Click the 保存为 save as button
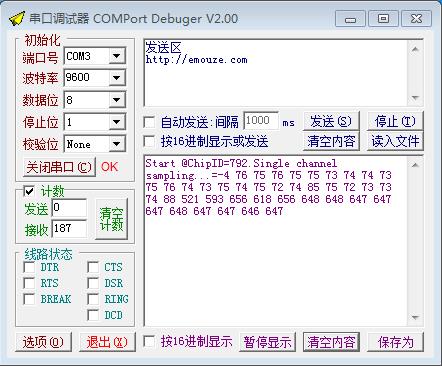This screenshot has width=442, height=366. point(395,342)
